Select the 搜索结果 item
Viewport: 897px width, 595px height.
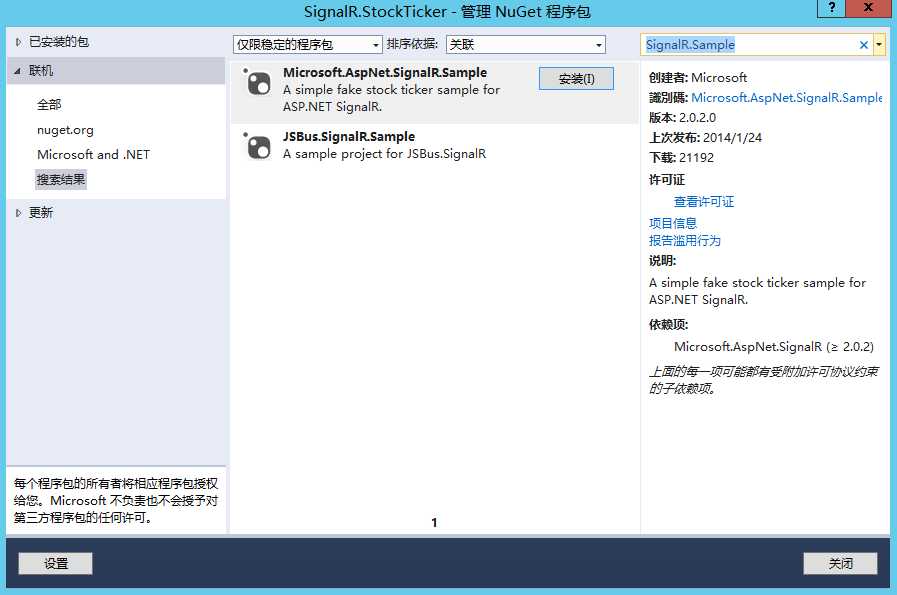[61, 180]
